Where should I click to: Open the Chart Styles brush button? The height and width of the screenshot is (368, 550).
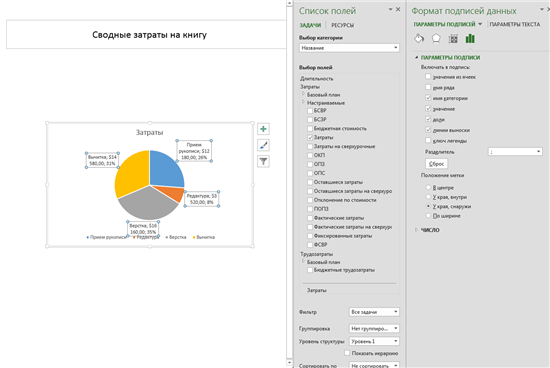[x=263, y=145]
